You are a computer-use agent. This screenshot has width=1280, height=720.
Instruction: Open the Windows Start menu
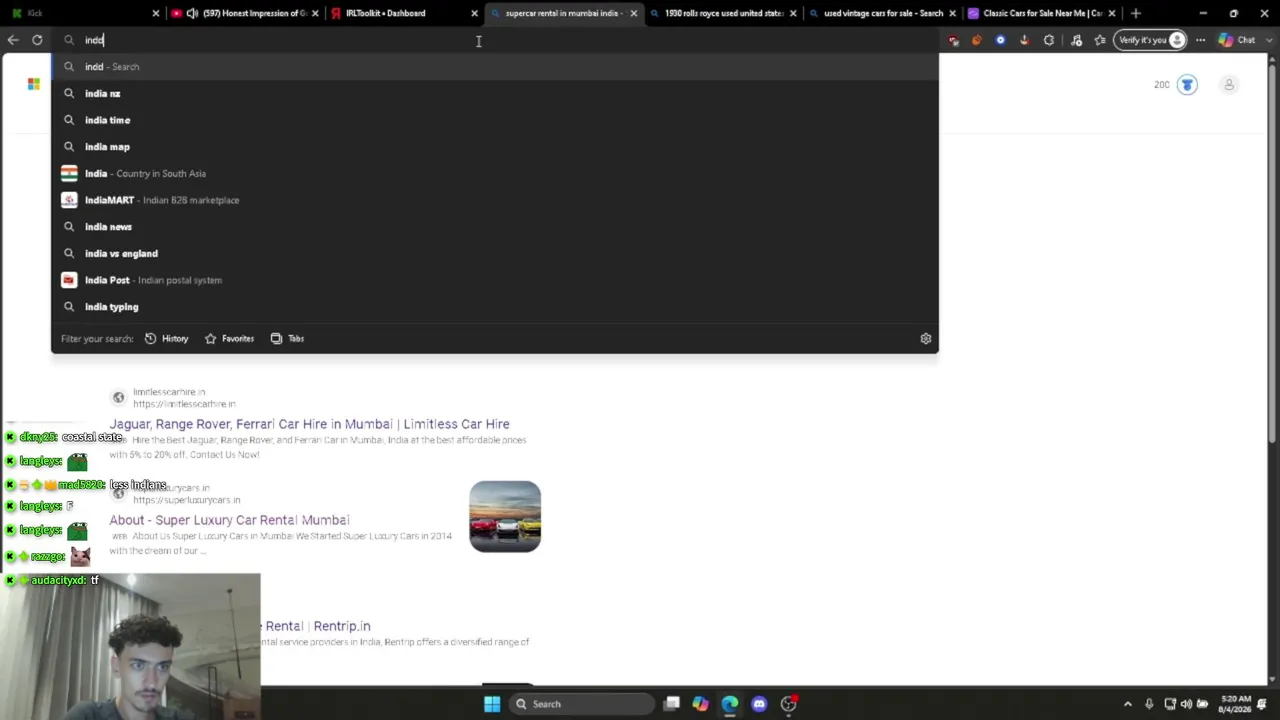tap(492, 704)
